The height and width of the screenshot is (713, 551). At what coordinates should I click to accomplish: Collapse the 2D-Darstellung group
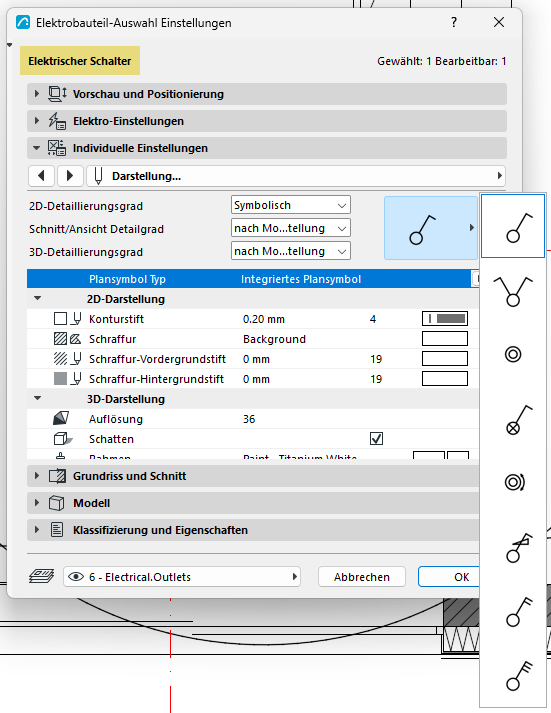(38, 298)
